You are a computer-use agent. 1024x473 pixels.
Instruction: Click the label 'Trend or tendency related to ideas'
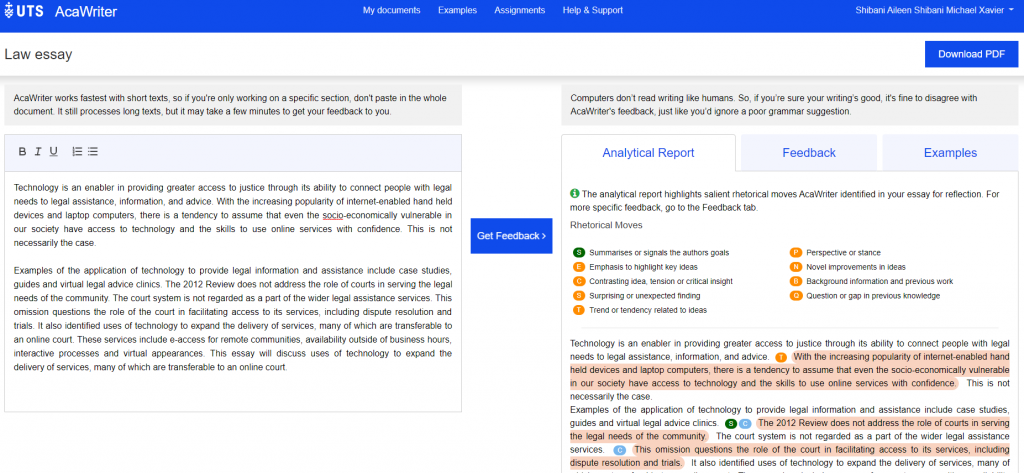point(648,310)
